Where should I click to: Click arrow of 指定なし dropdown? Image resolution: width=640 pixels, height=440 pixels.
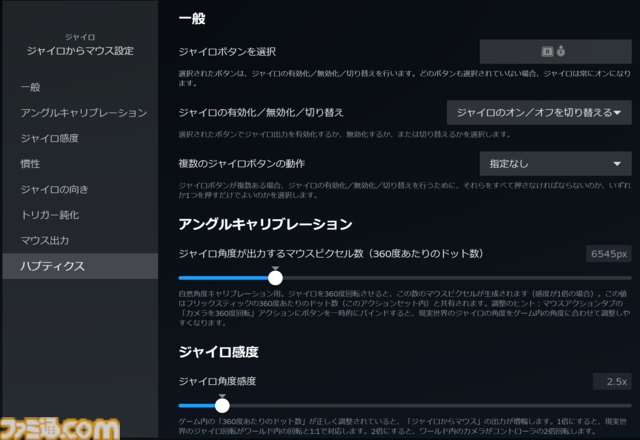617,164
